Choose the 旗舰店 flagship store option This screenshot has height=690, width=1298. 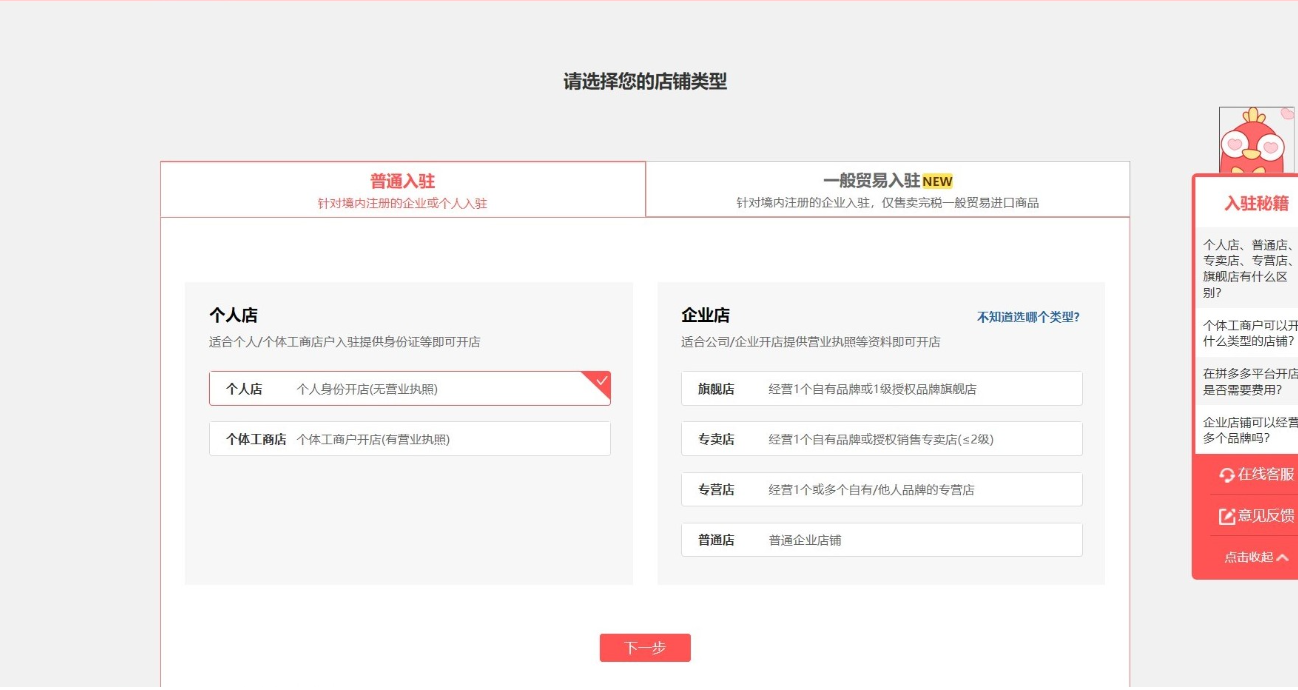[881, 388]
